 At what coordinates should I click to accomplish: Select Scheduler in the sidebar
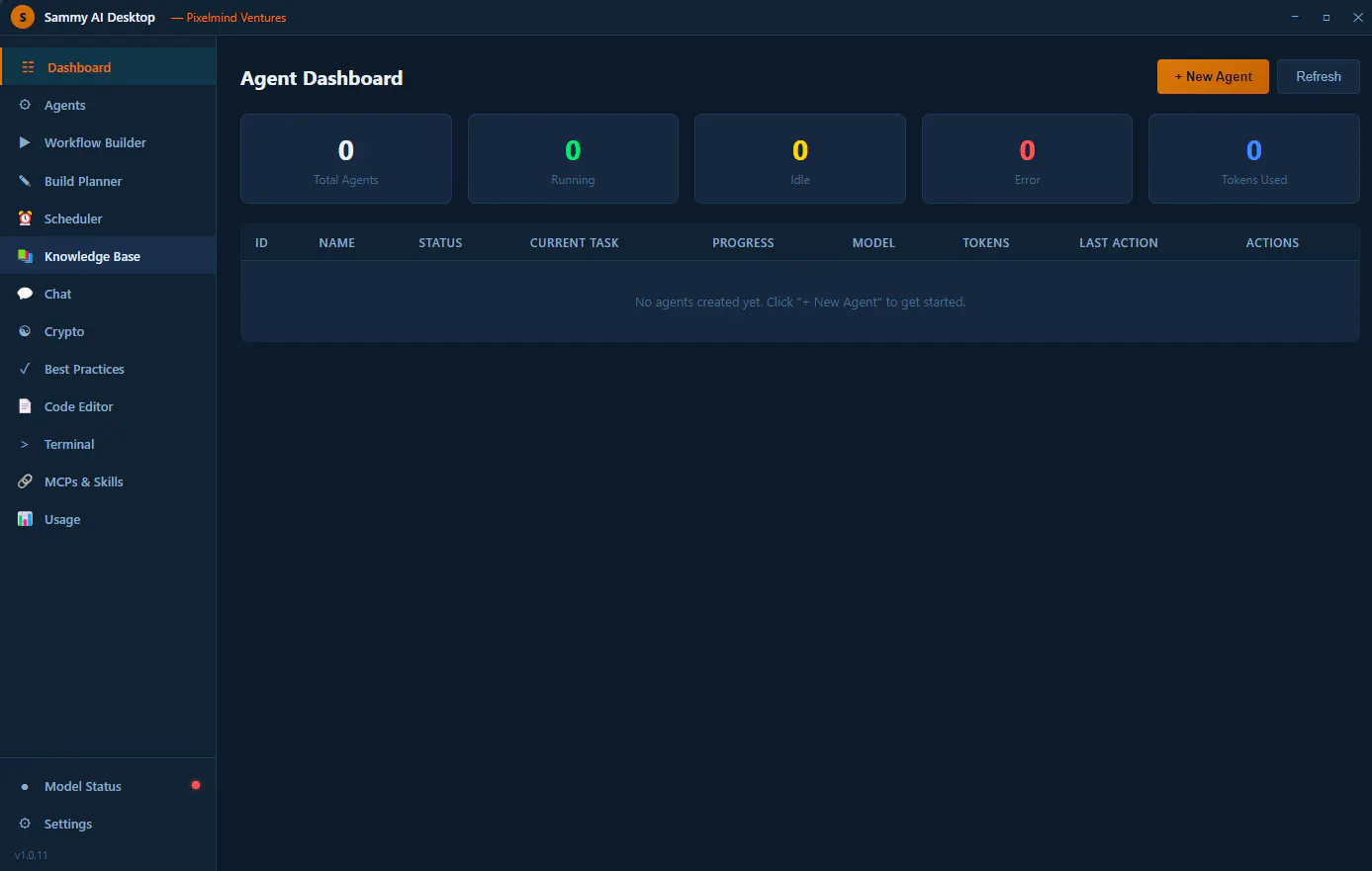pos(108,218)
